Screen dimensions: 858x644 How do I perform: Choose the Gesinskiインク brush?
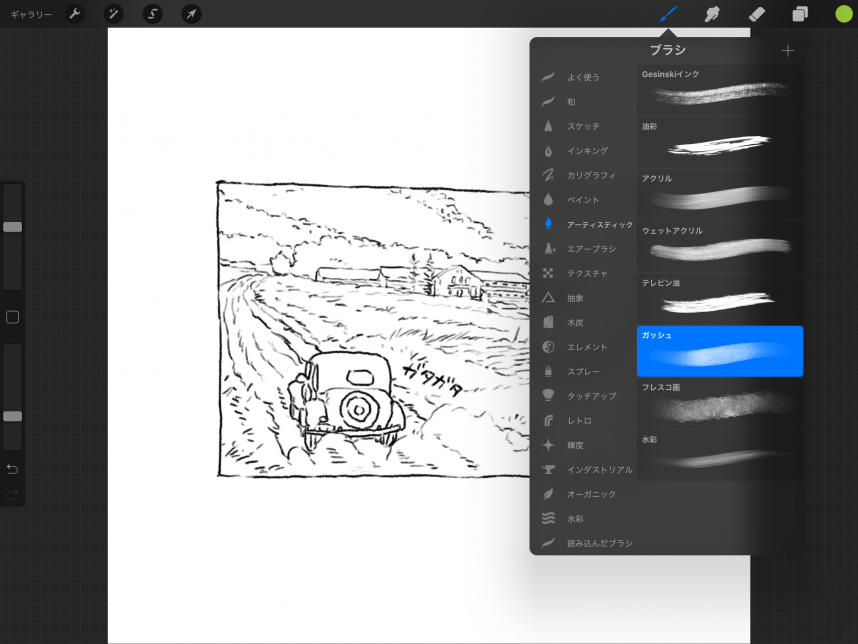719,90
